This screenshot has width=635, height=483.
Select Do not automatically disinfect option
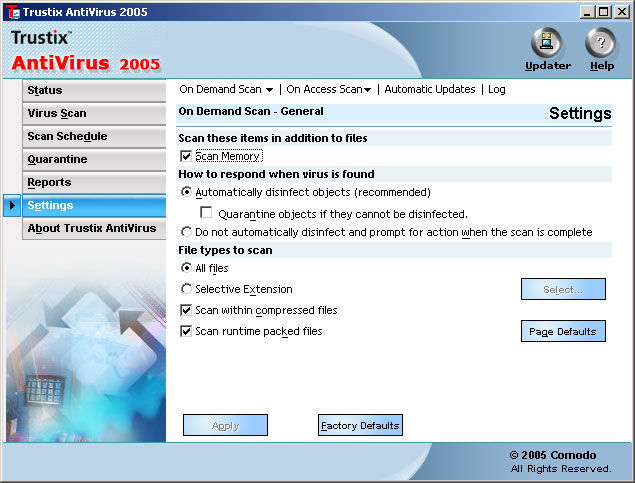point(186,232)
